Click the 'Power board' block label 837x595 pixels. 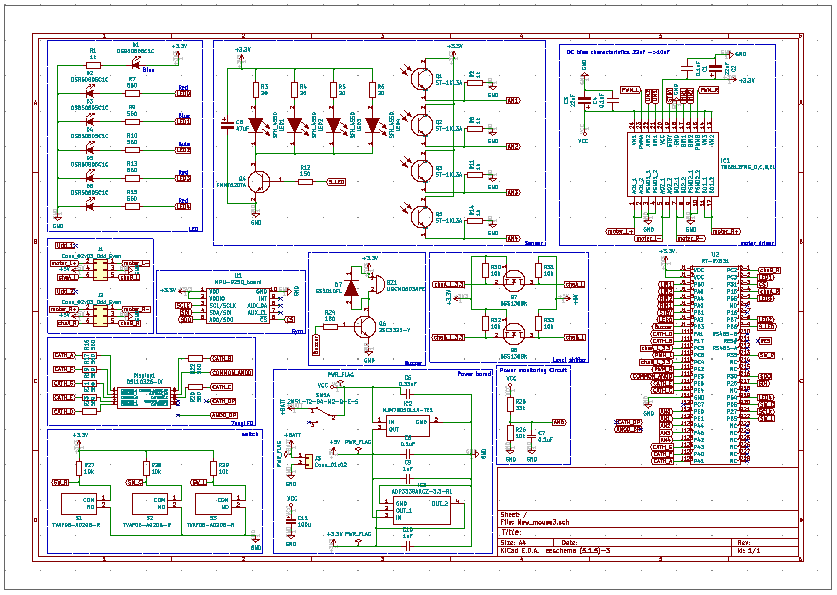pyautogui.click(x=474, y=374)
